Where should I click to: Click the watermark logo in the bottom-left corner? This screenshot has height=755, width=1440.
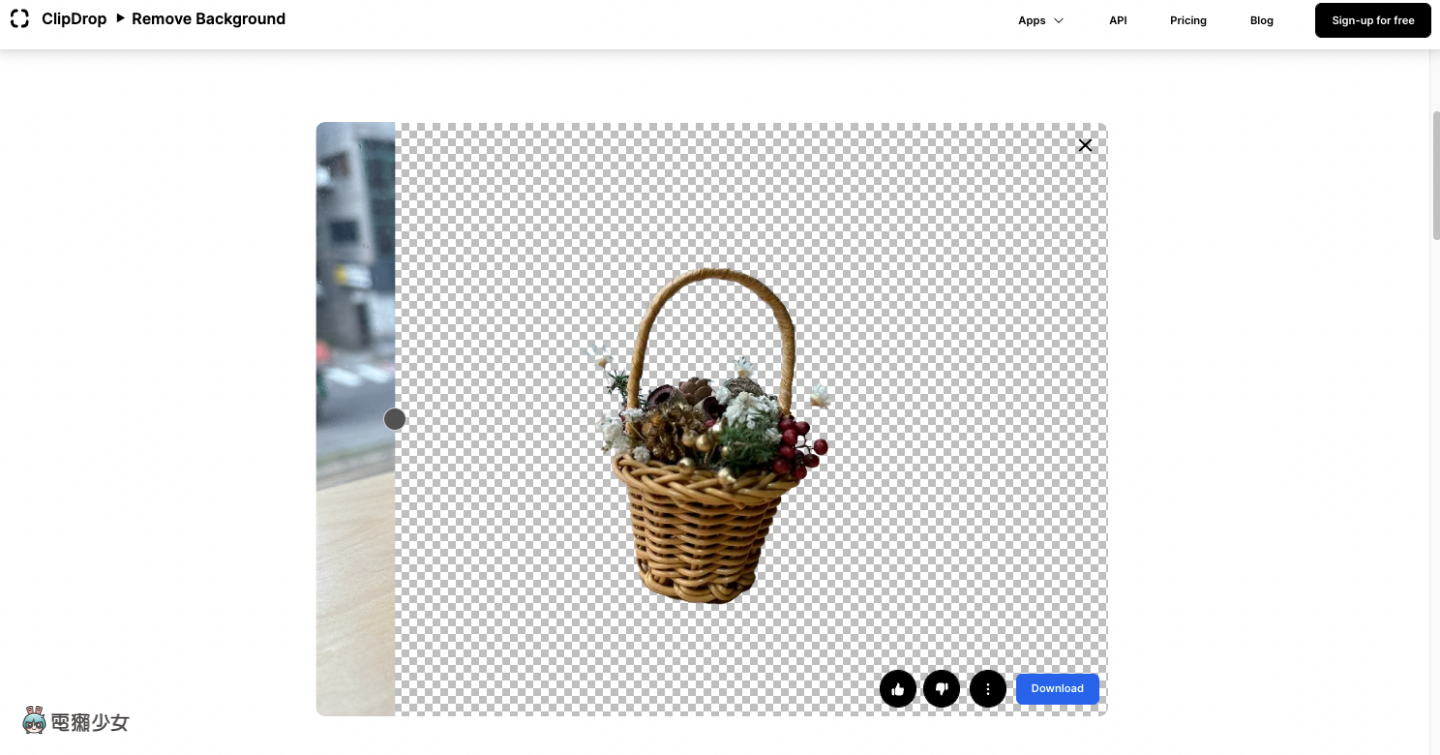[x=76, y=721]
